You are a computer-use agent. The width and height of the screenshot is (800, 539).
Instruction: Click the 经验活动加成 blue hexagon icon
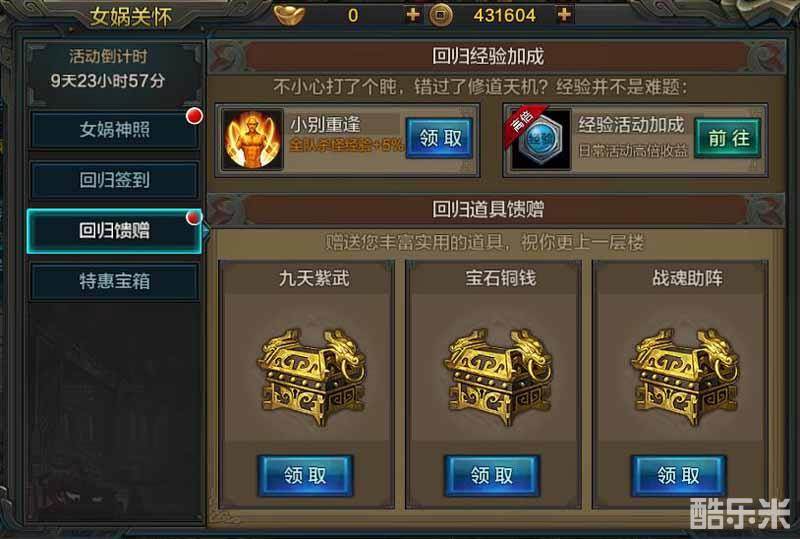coord(540,139)
